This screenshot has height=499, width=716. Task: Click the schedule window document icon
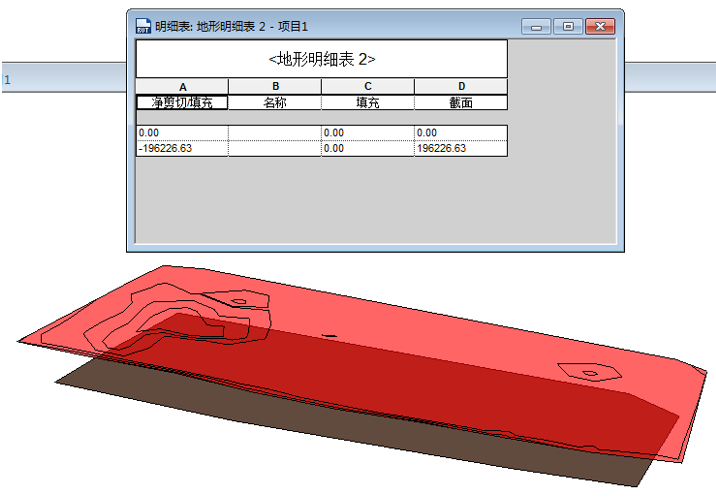143,26
